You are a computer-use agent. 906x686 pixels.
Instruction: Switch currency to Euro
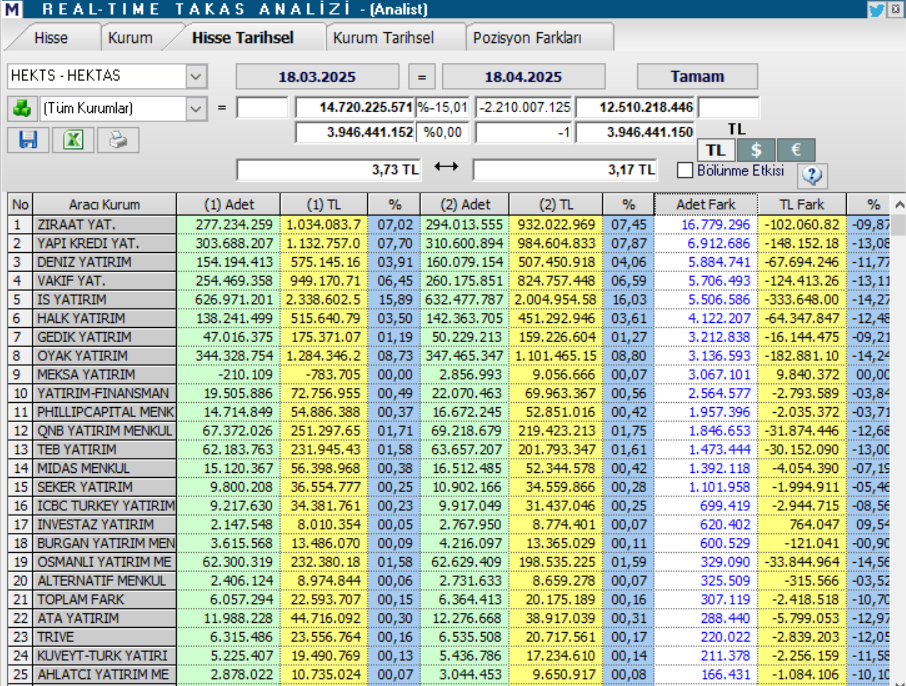click(796, 150)
